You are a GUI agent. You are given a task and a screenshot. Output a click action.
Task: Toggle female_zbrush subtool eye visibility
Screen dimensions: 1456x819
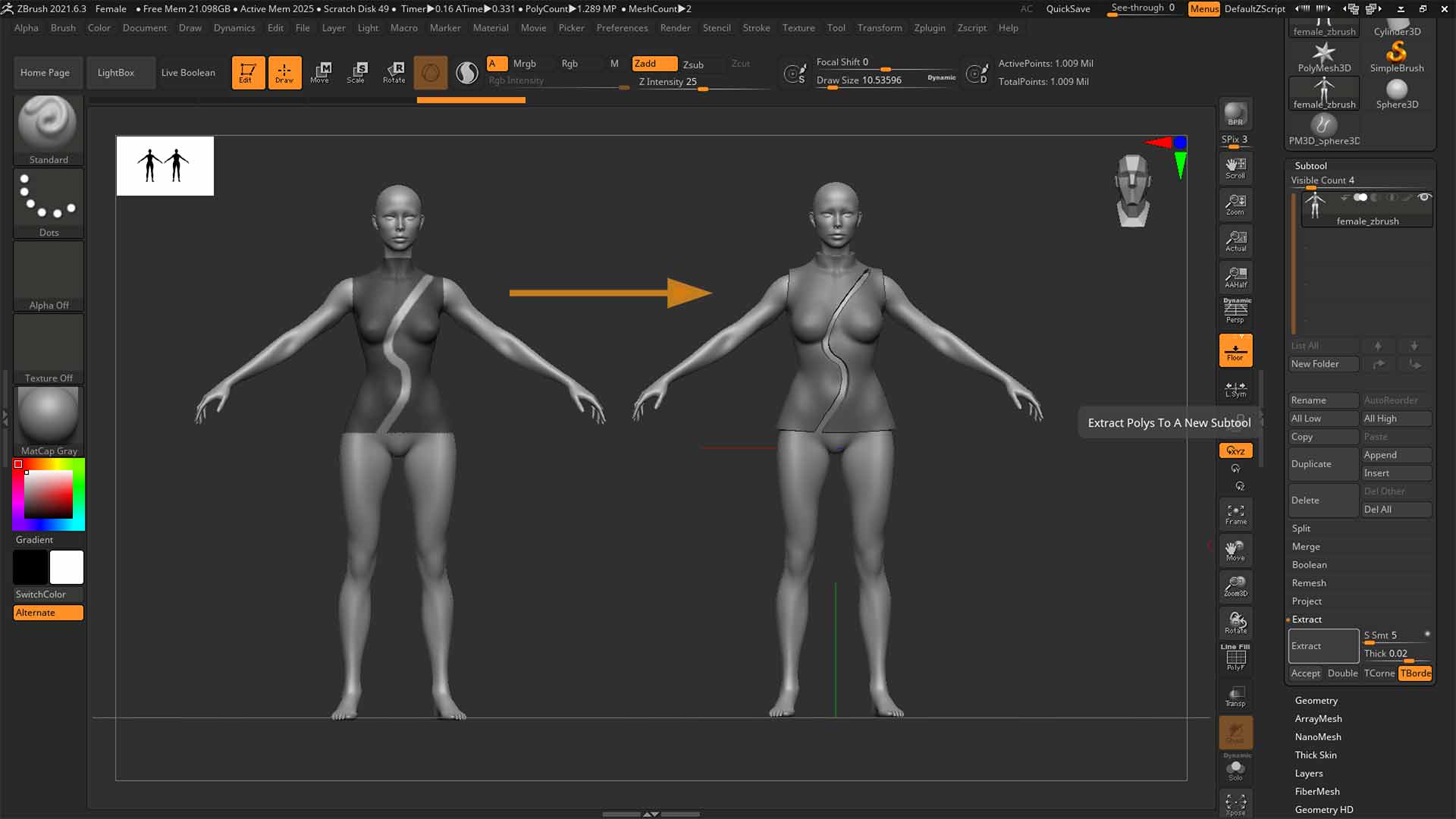pyautogui.click(x=1424, y=197)
